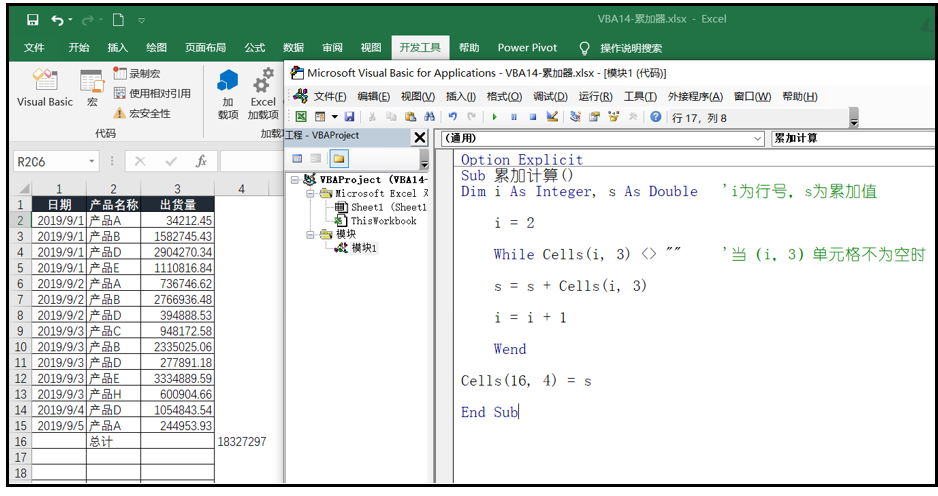
Task: Click the Insert Function fx button
Action: (202, 161)
